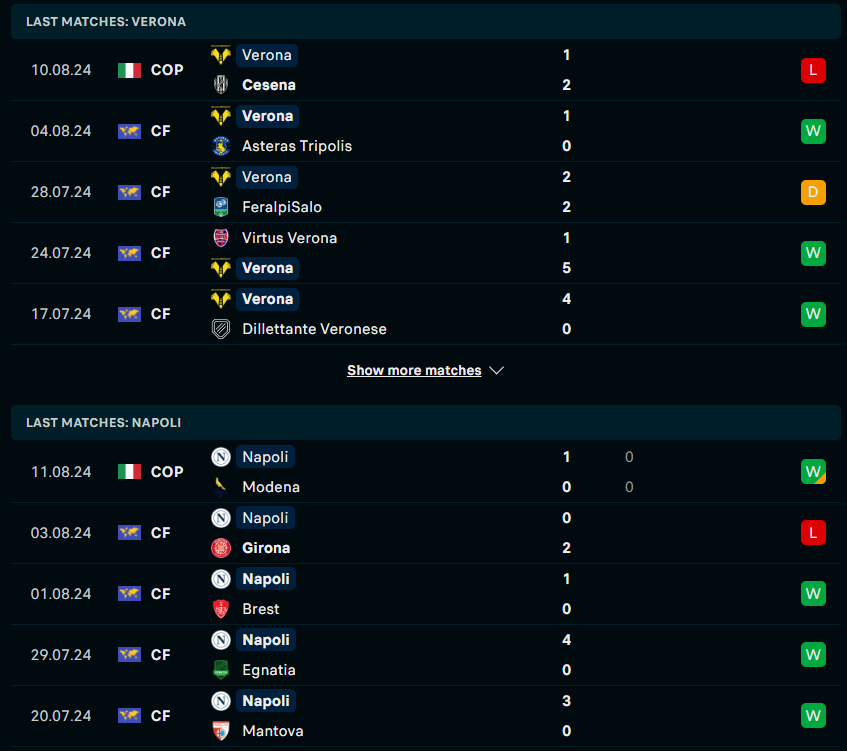Open the Girona team name

pyautogui.click(x=266, y=548)
